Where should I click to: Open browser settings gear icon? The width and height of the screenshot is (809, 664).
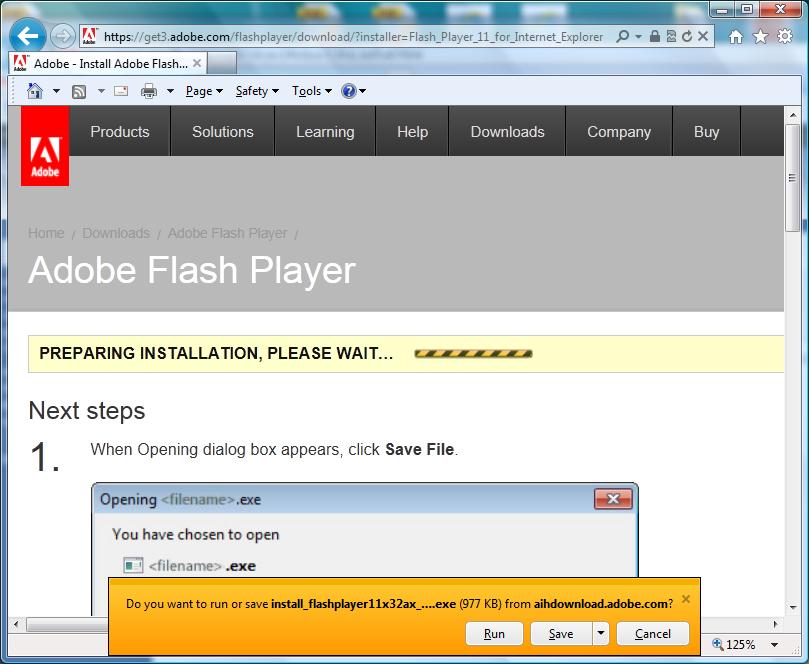pyautogui.click(x=784, y=37)
